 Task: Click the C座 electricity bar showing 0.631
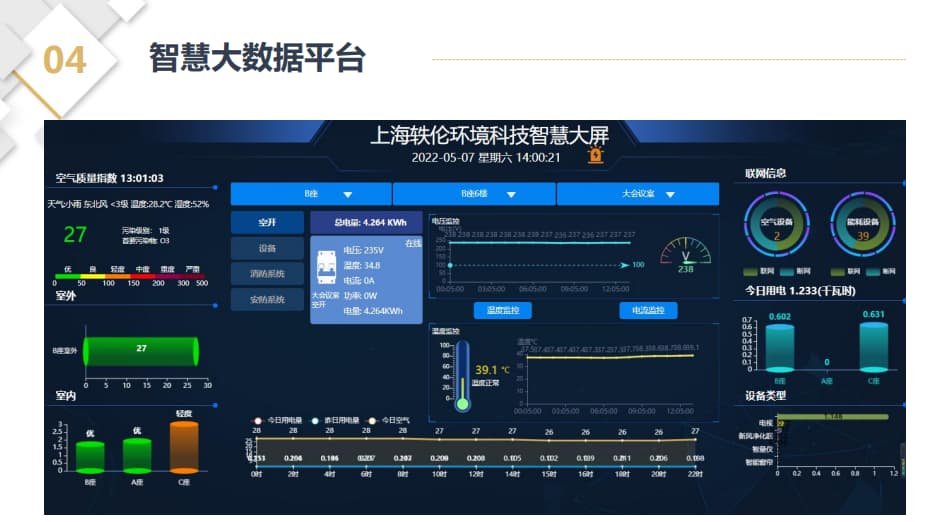click(x=874, y=347)
